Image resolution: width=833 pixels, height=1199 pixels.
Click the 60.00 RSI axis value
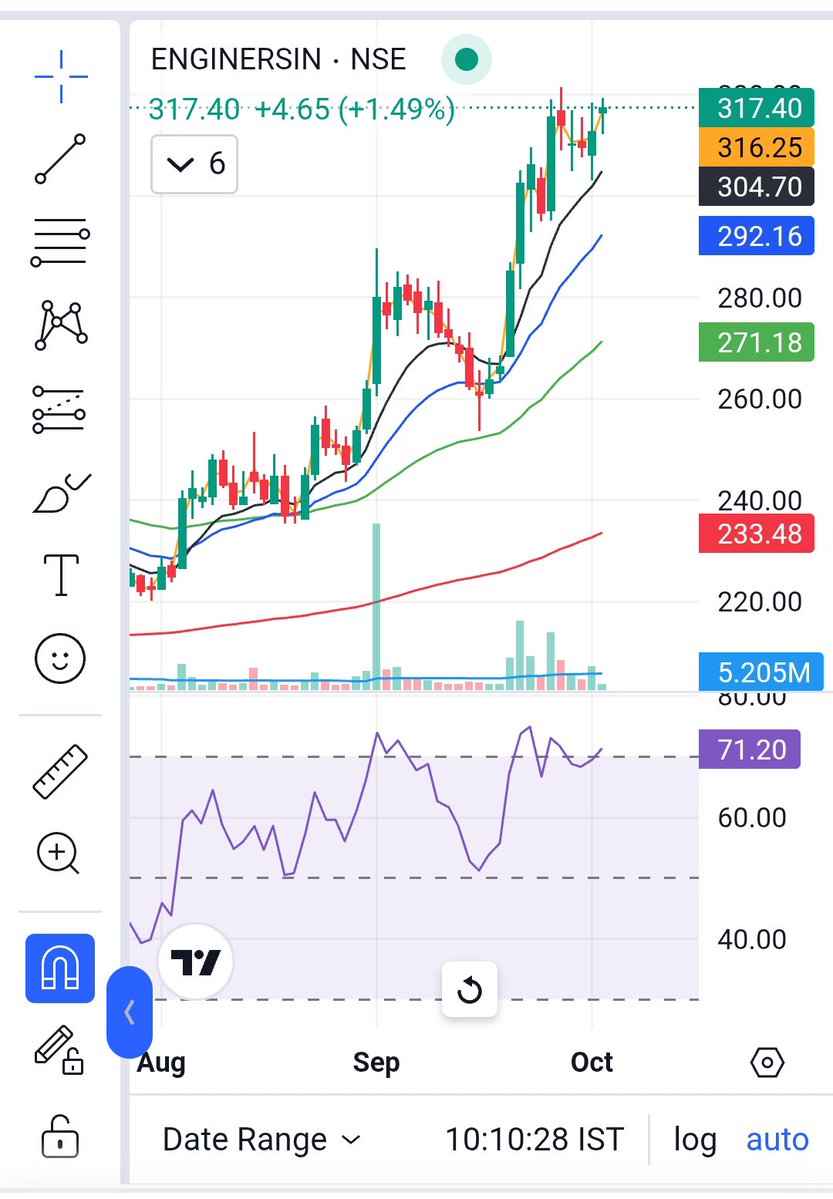coord(752,817)
